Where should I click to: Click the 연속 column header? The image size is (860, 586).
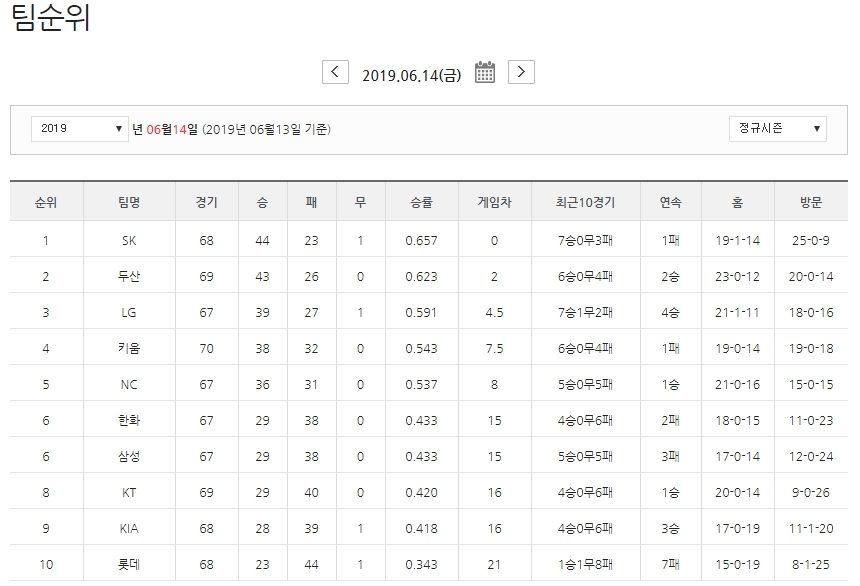tap(670, 202)
